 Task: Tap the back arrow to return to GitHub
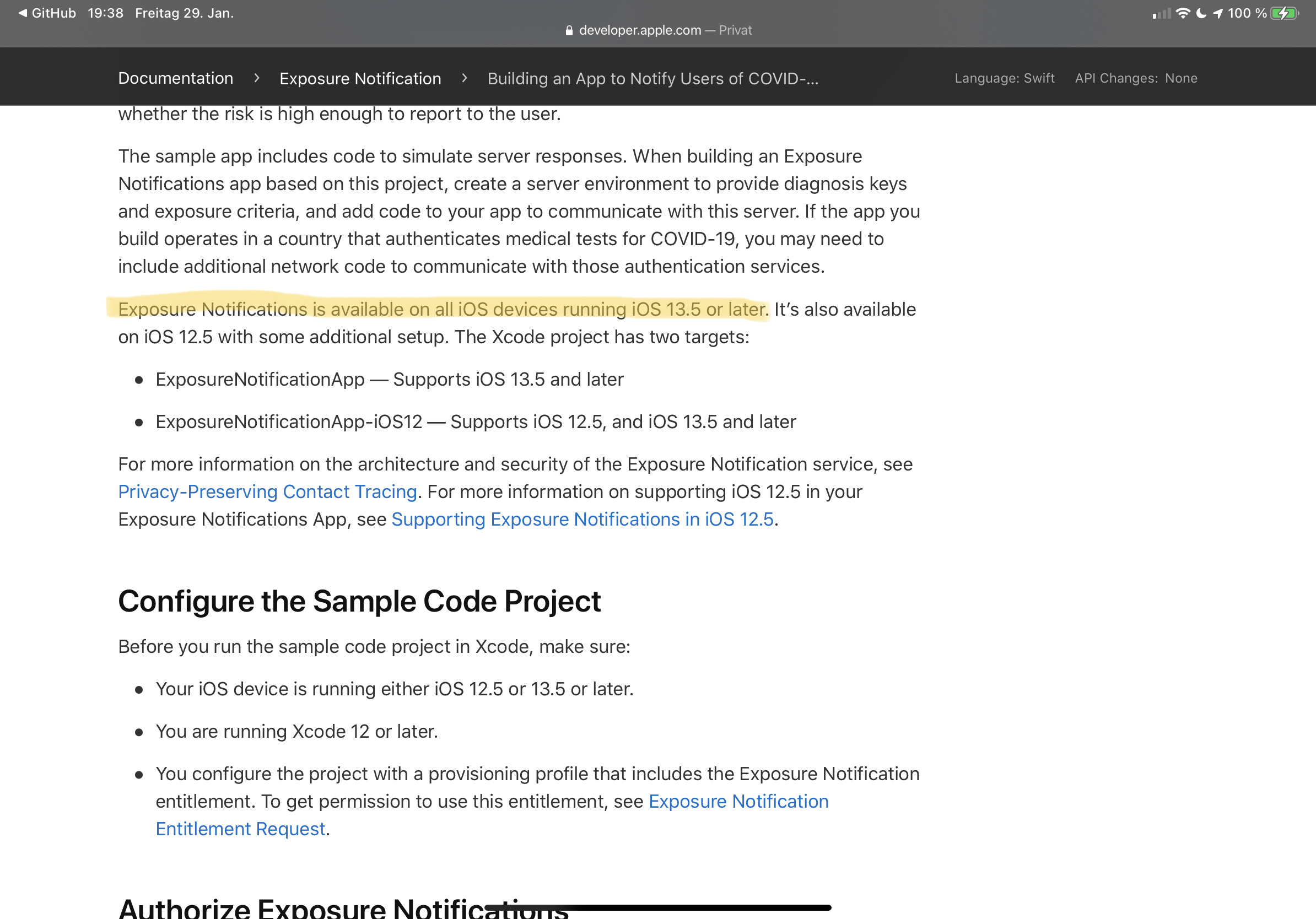pos(23,13)
